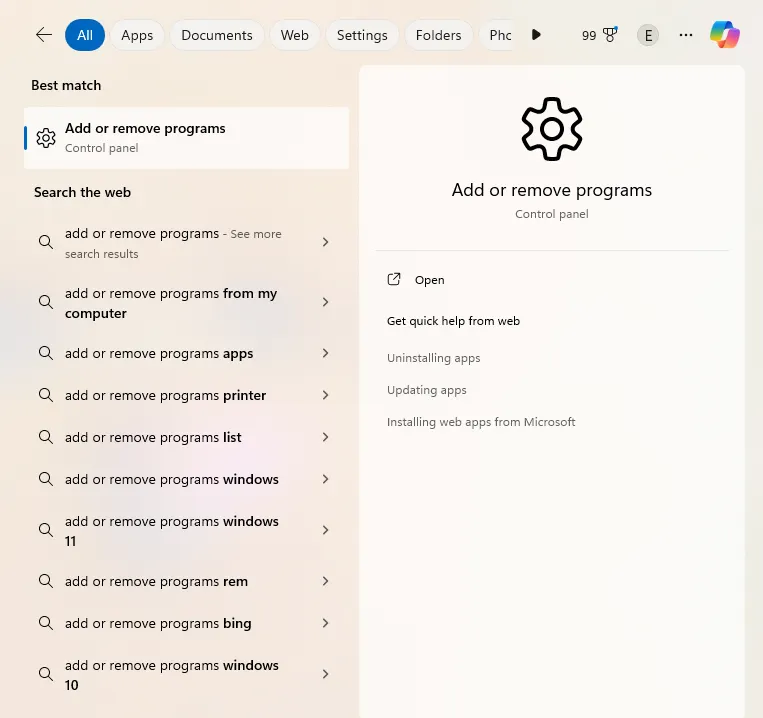Expand chevron for 'from my computer' suggestion
Image resolution: width=763 pixels, height=718 pixels.
326,302
